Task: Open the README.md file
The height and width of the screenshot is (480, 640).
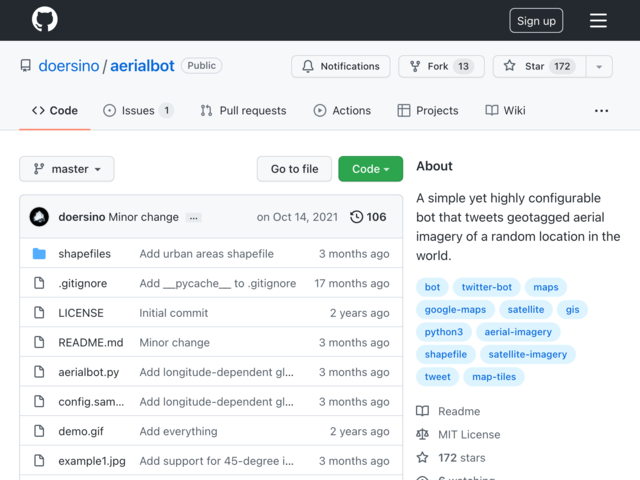Action: point(91,342)
